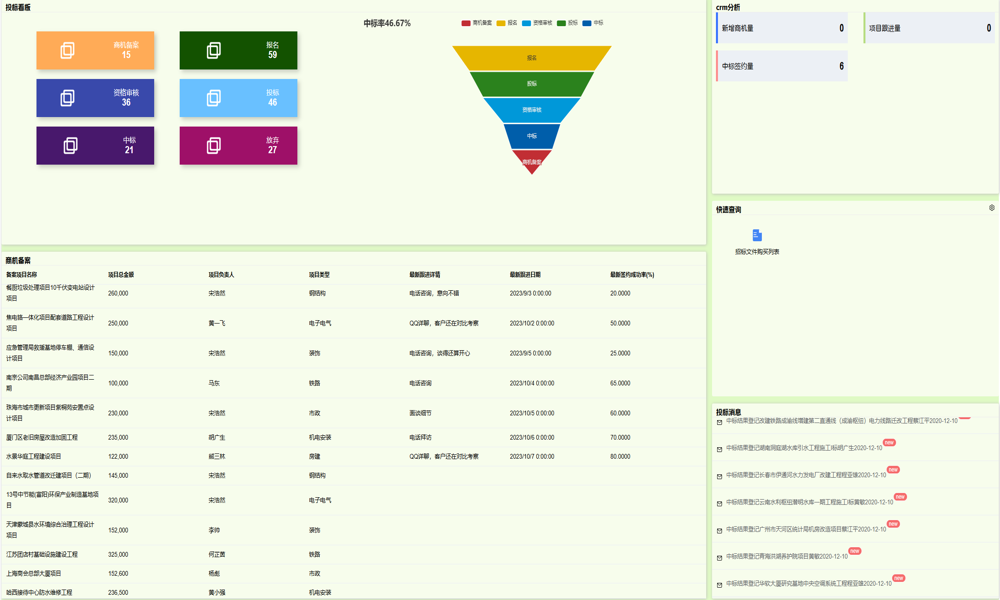The width and height of the screenshot is (1000, 600).
Task: Click the copy icon on 商机备案 card
Action: tap(68, 50)
